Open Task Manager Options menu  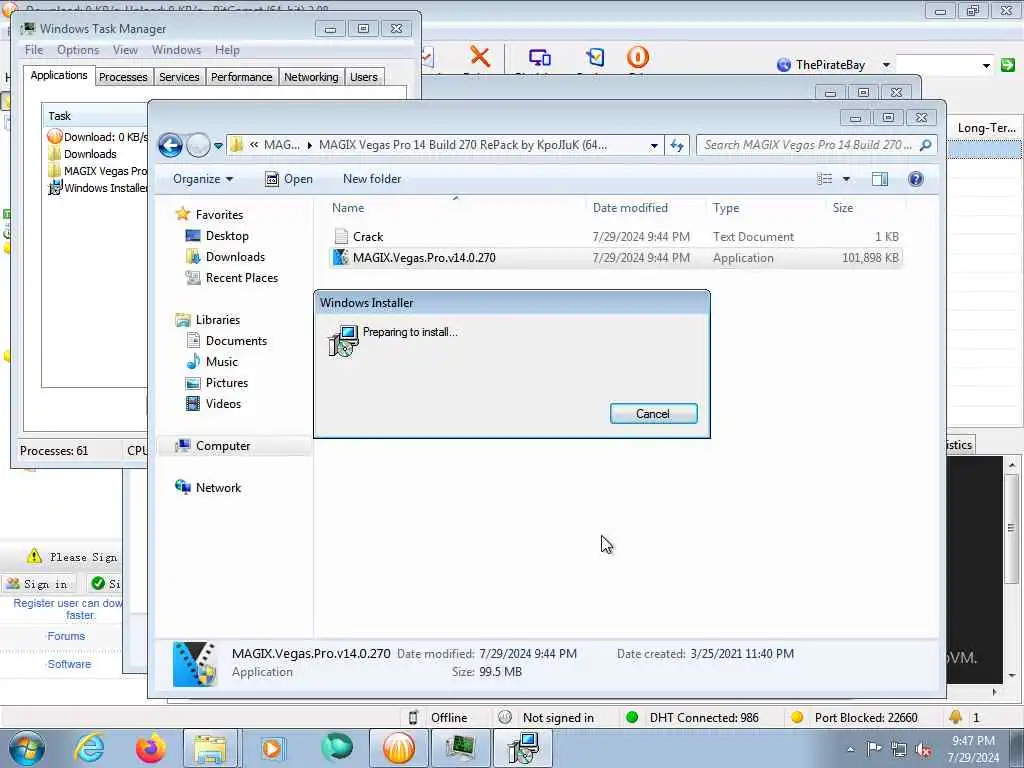[x=78, y=50]
